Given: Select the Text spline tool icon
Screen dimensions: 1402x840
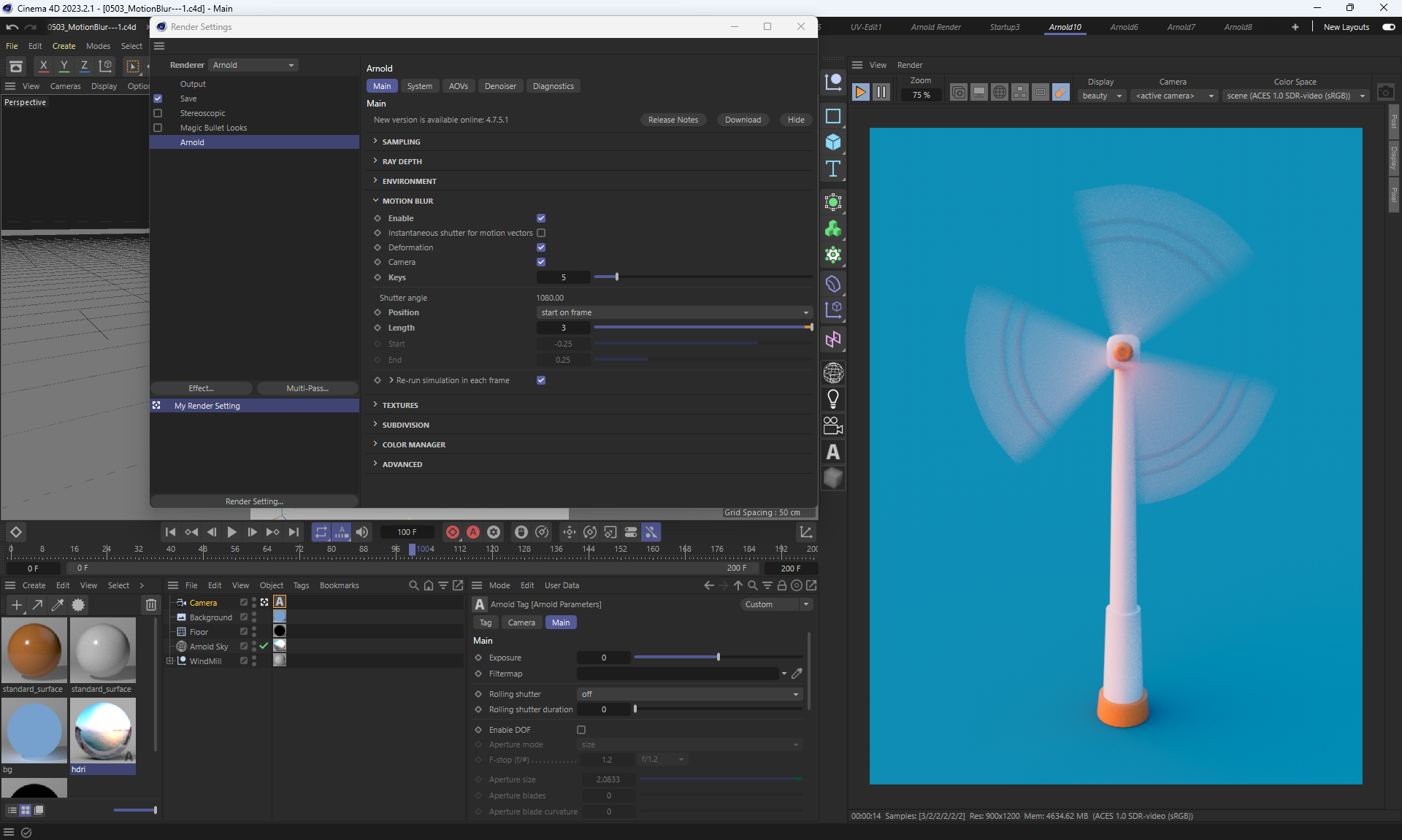Looking at the screenshot, I should point(833,169).
